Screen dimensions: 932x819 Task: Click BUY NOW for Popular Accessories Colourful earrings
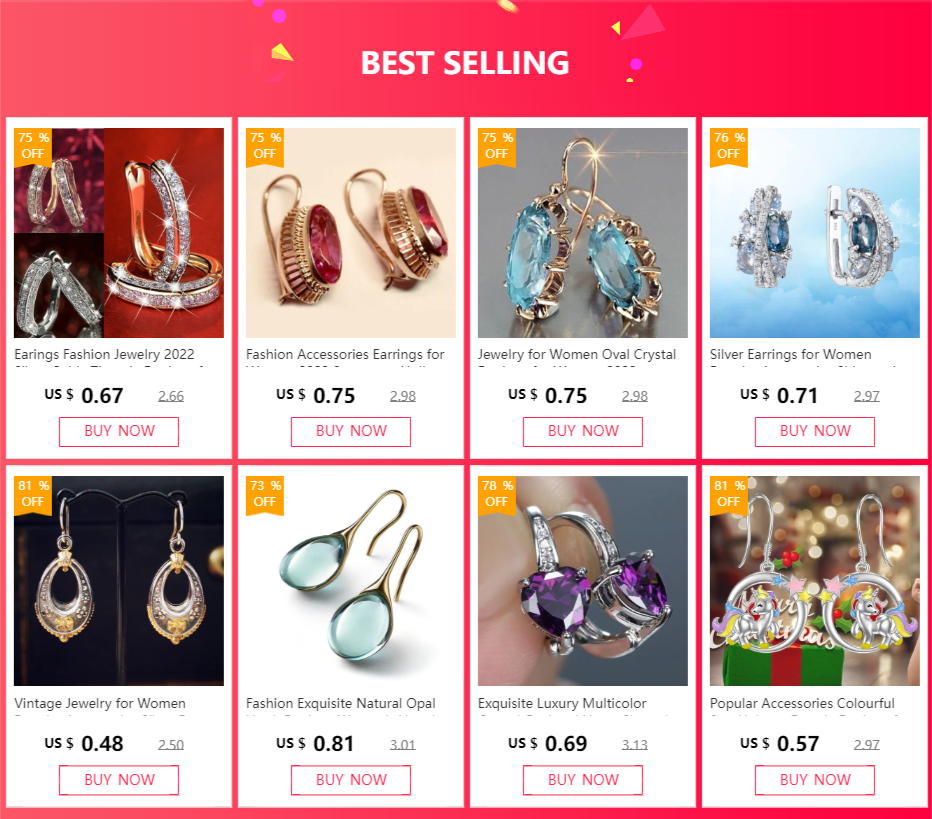coord(815,780)
